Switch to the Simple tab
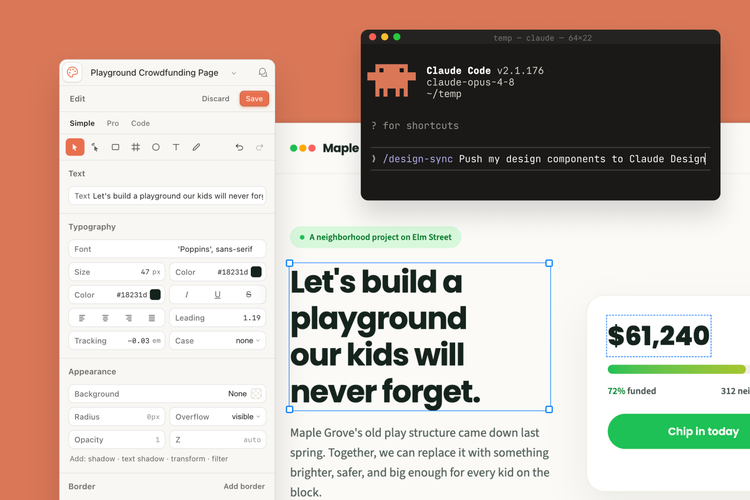 (x=82, y=123)
